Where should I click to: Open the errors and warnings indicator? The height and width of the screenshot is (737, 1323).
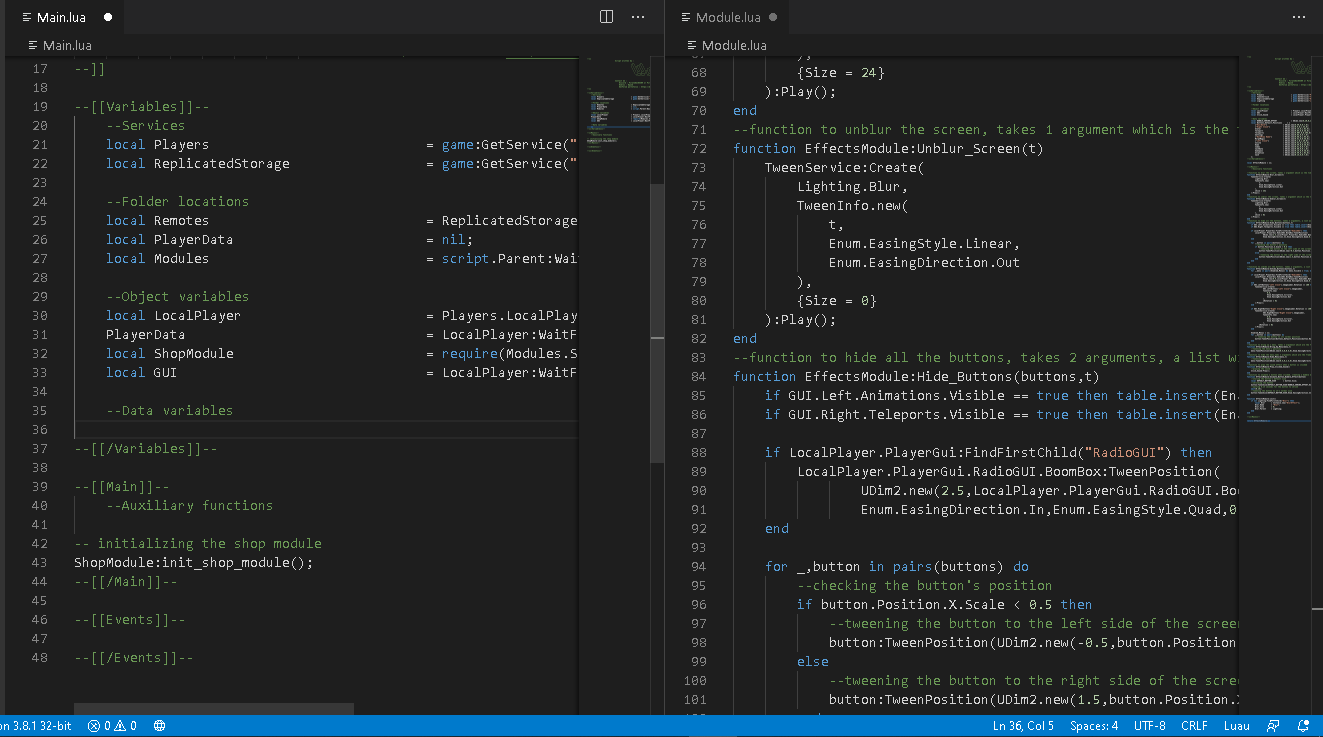coord(112,726)
